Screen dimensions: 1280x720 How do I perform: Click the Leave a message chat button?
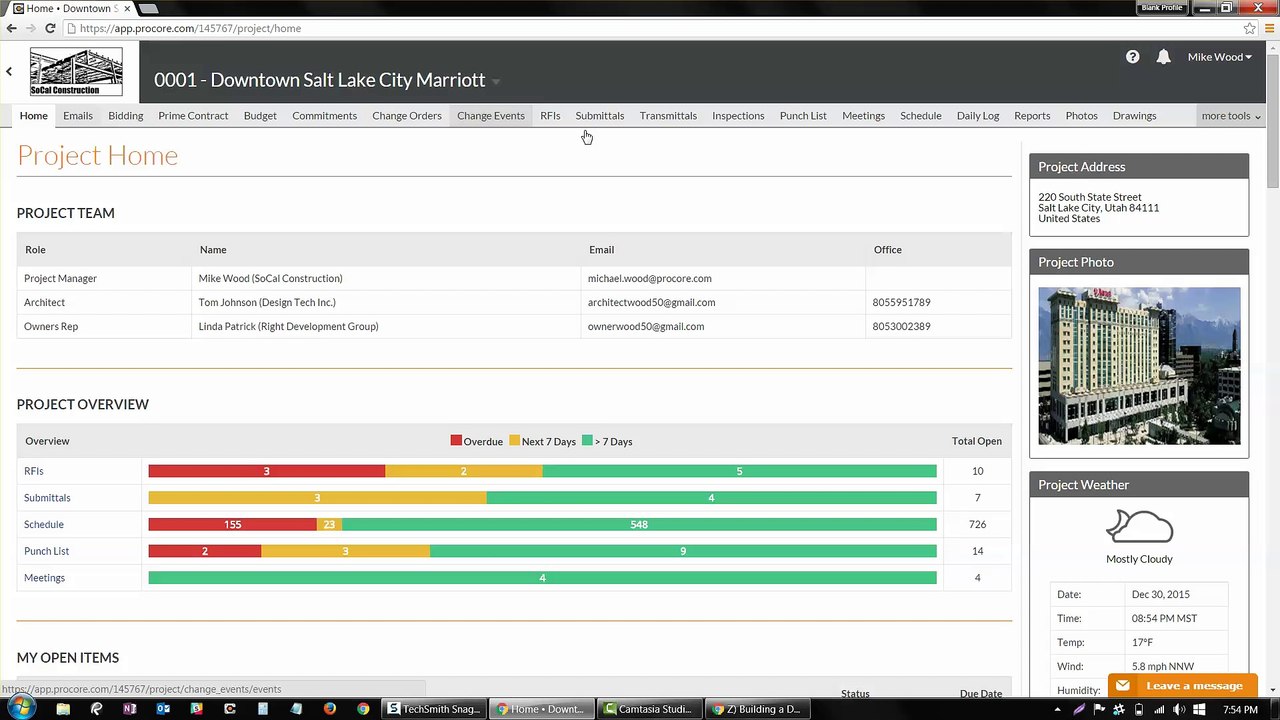pyautogui.click(x=1182, y=686)
